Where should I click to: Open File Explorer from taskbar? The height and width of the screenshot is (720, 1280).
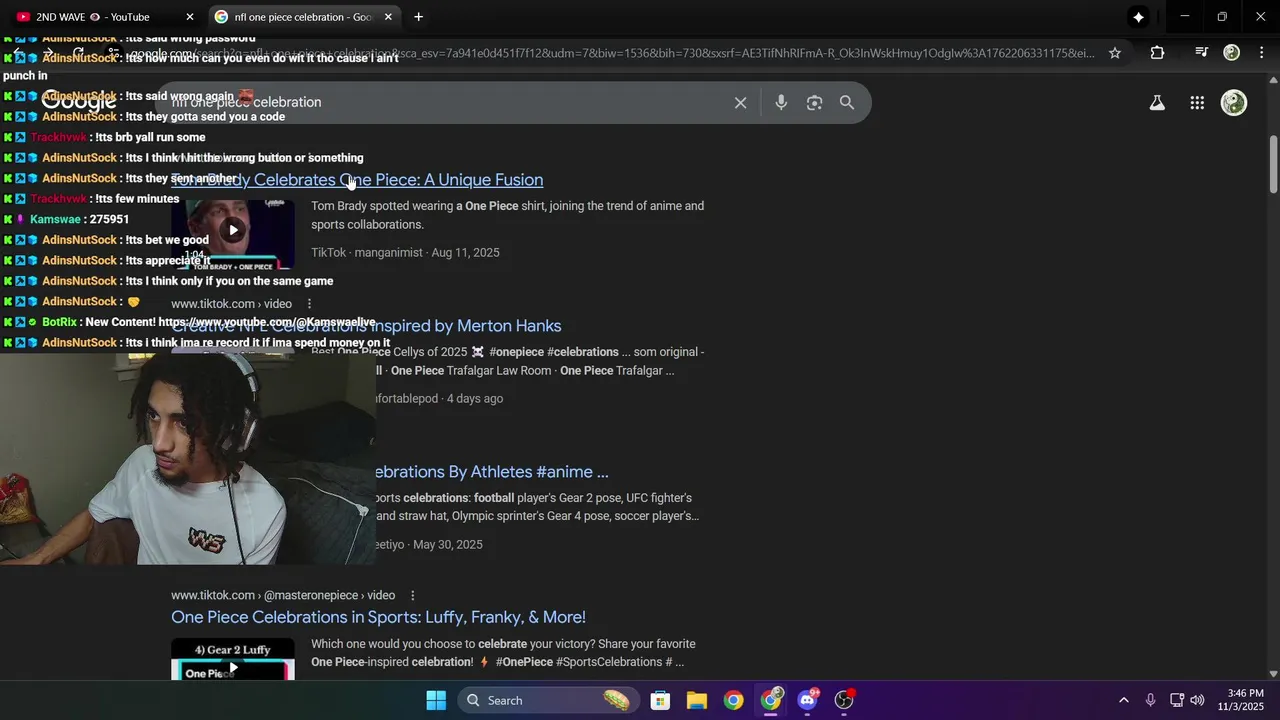[x=697, y=700]
